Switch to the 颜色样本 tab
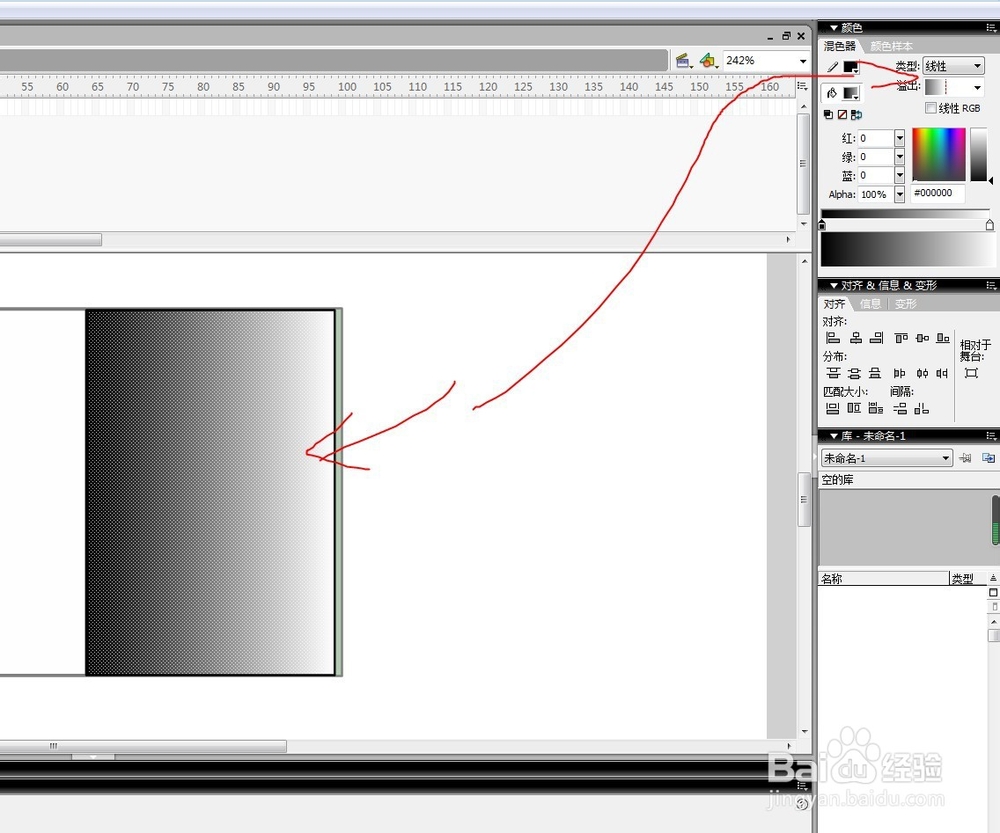 point(891,46)
